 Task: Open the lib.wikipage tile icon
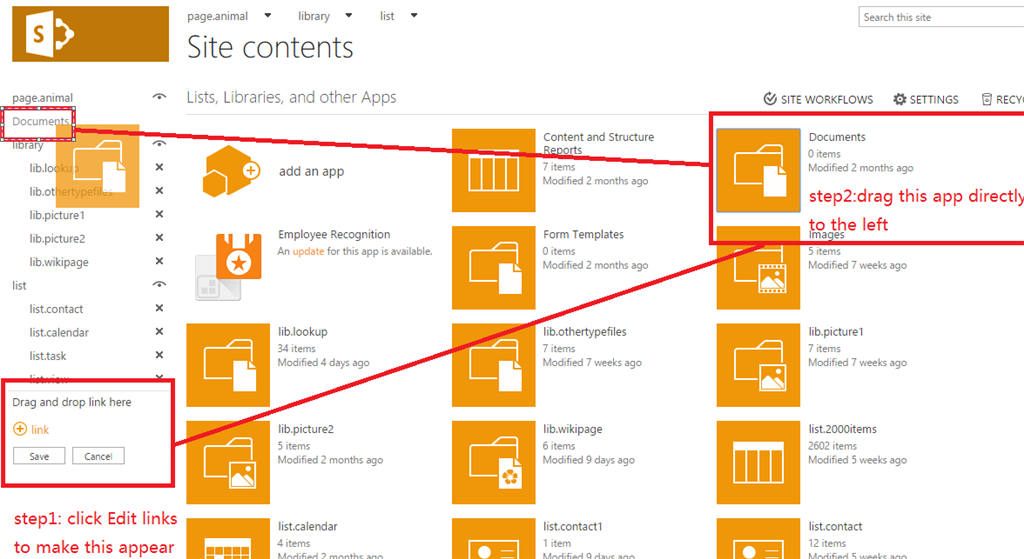(494, 462)
